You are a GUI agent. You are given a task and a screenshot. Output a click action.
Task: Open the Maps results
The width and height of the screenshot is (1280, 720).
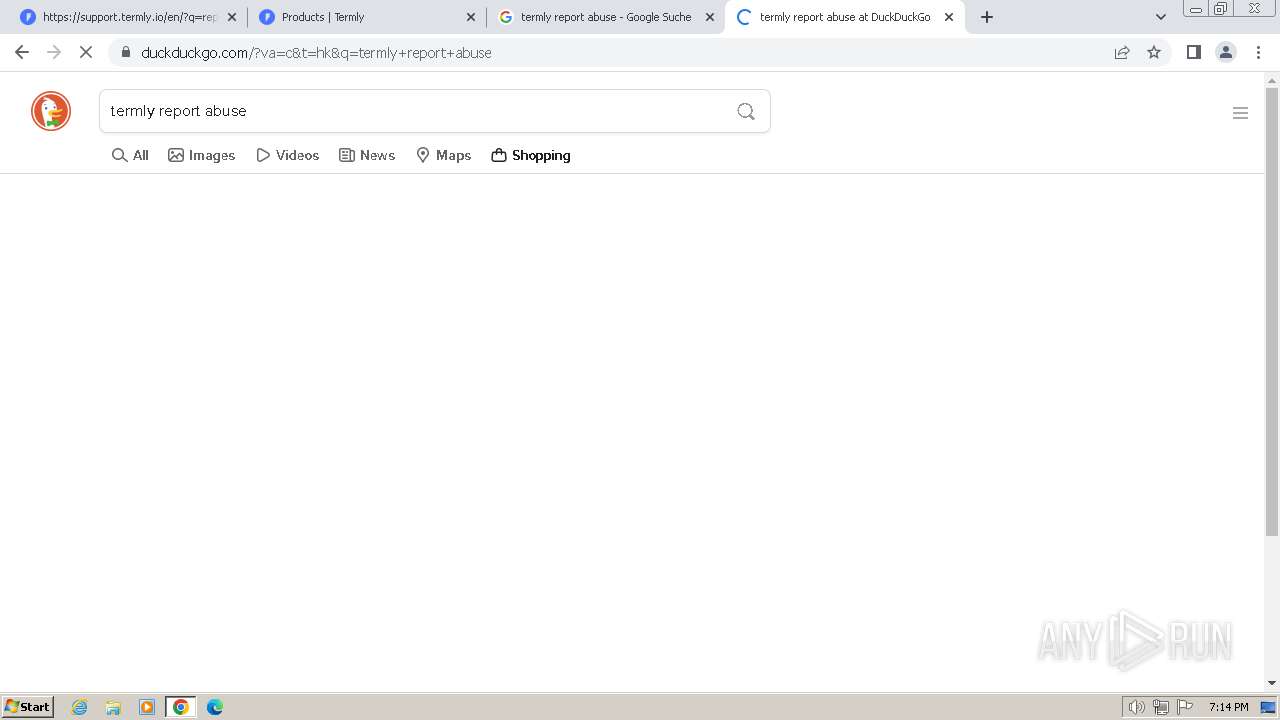(x=443, y=155)
